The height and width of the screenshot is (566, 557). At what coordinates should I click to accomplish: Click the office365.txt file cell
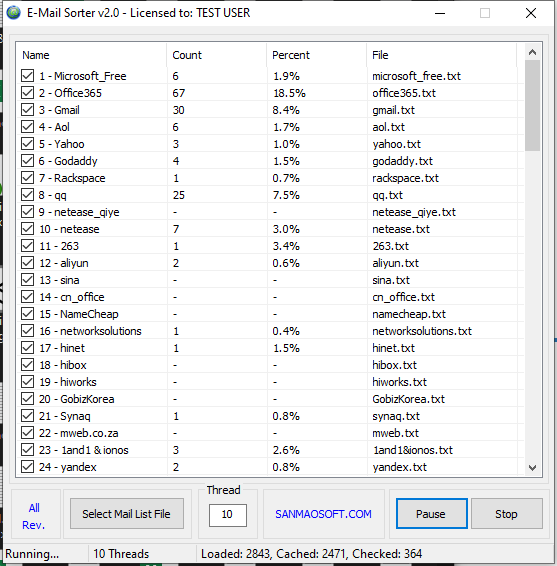pyautogui.click(x=404, y=93)
